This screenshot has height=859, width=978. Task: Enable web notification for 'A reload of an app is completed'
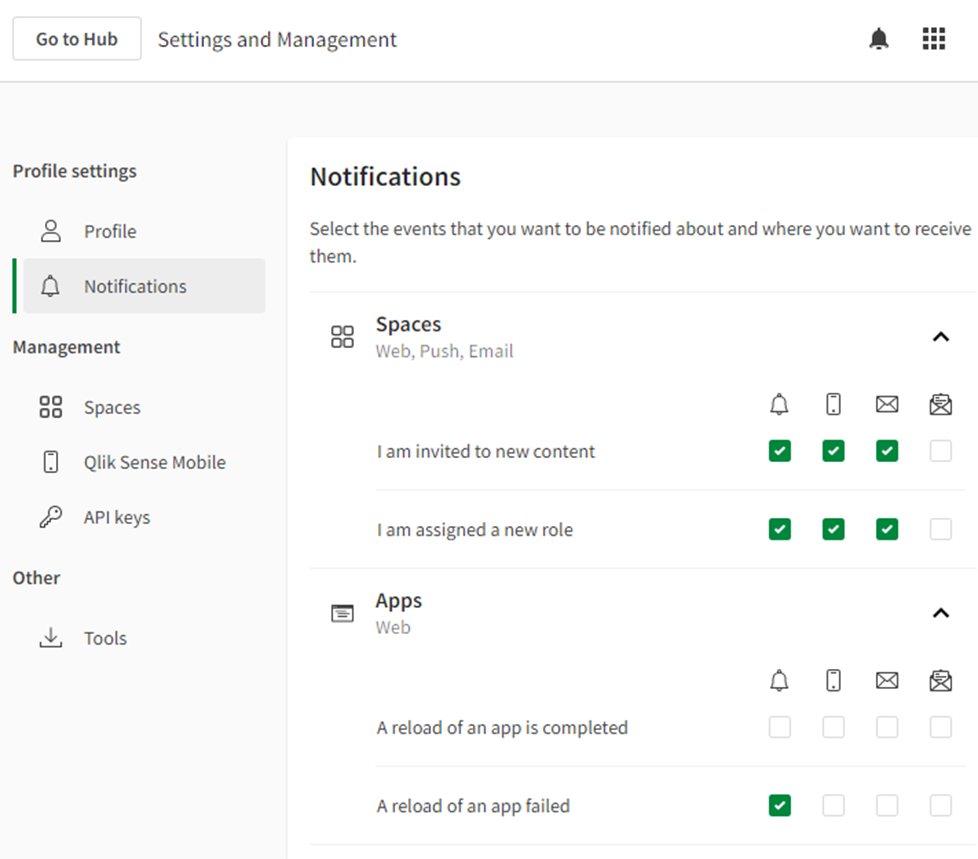tap(779, 727)
